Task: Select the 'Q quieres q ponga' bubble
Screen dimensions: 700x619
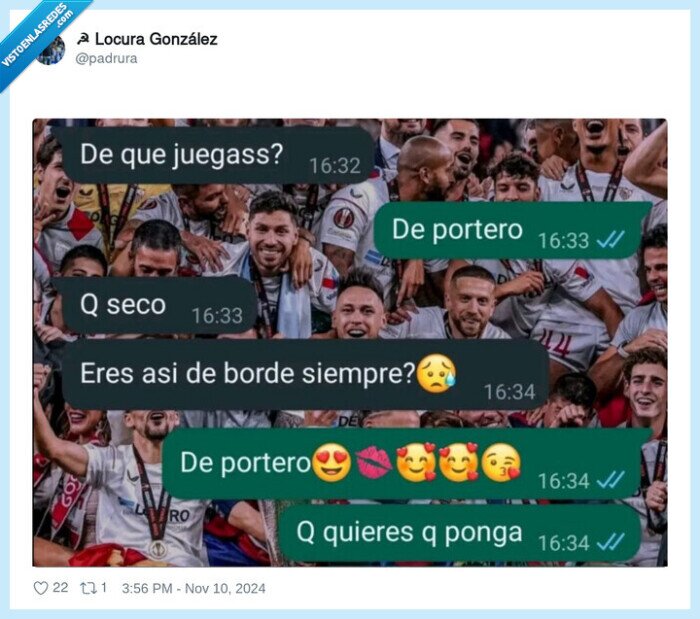Action: (x=461, y=533)
